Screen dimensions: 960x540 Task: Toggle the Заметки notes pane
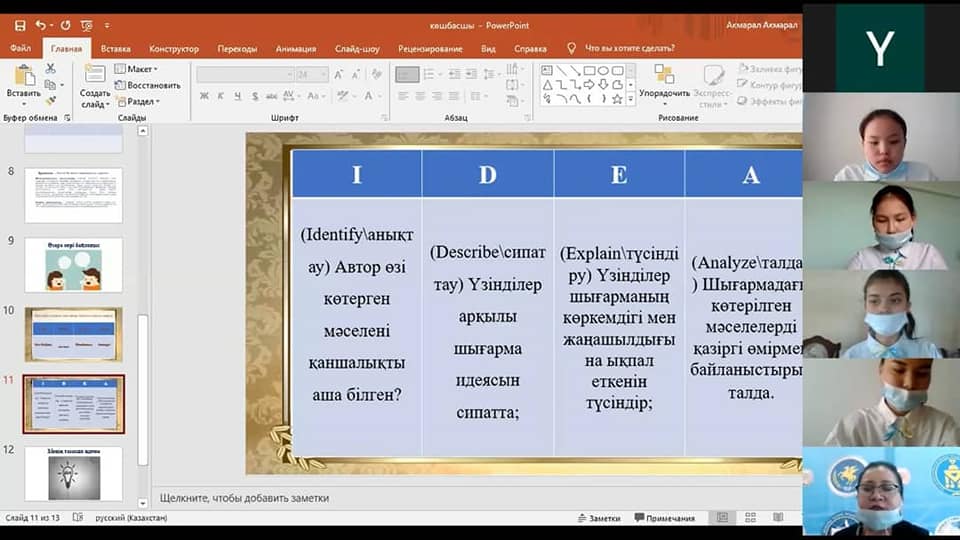pos(598,518)
